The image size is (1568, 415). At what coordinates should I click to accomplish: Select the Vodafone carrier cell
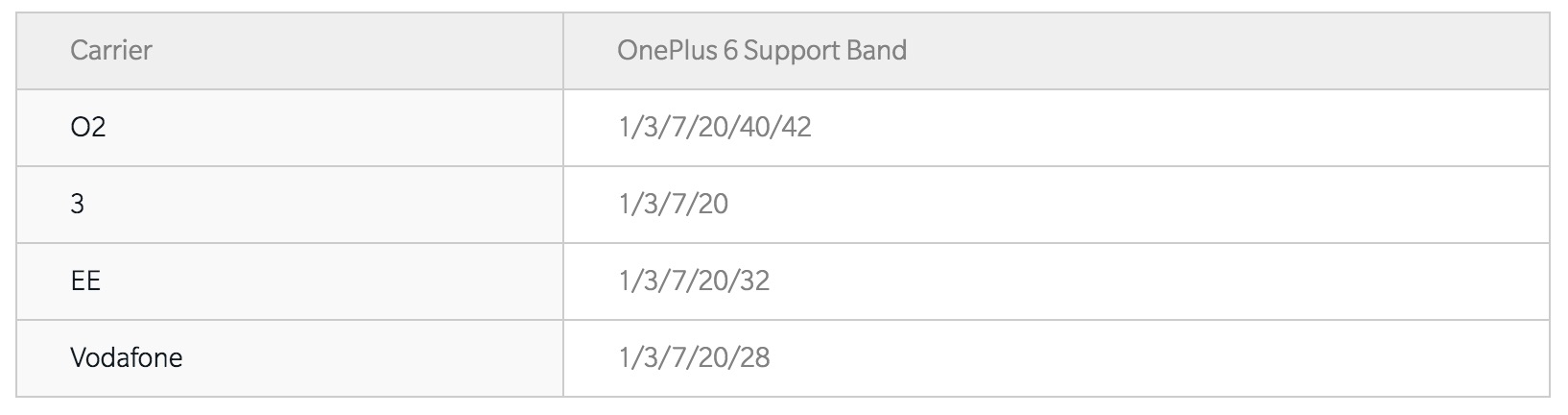[x=126, y=357]
